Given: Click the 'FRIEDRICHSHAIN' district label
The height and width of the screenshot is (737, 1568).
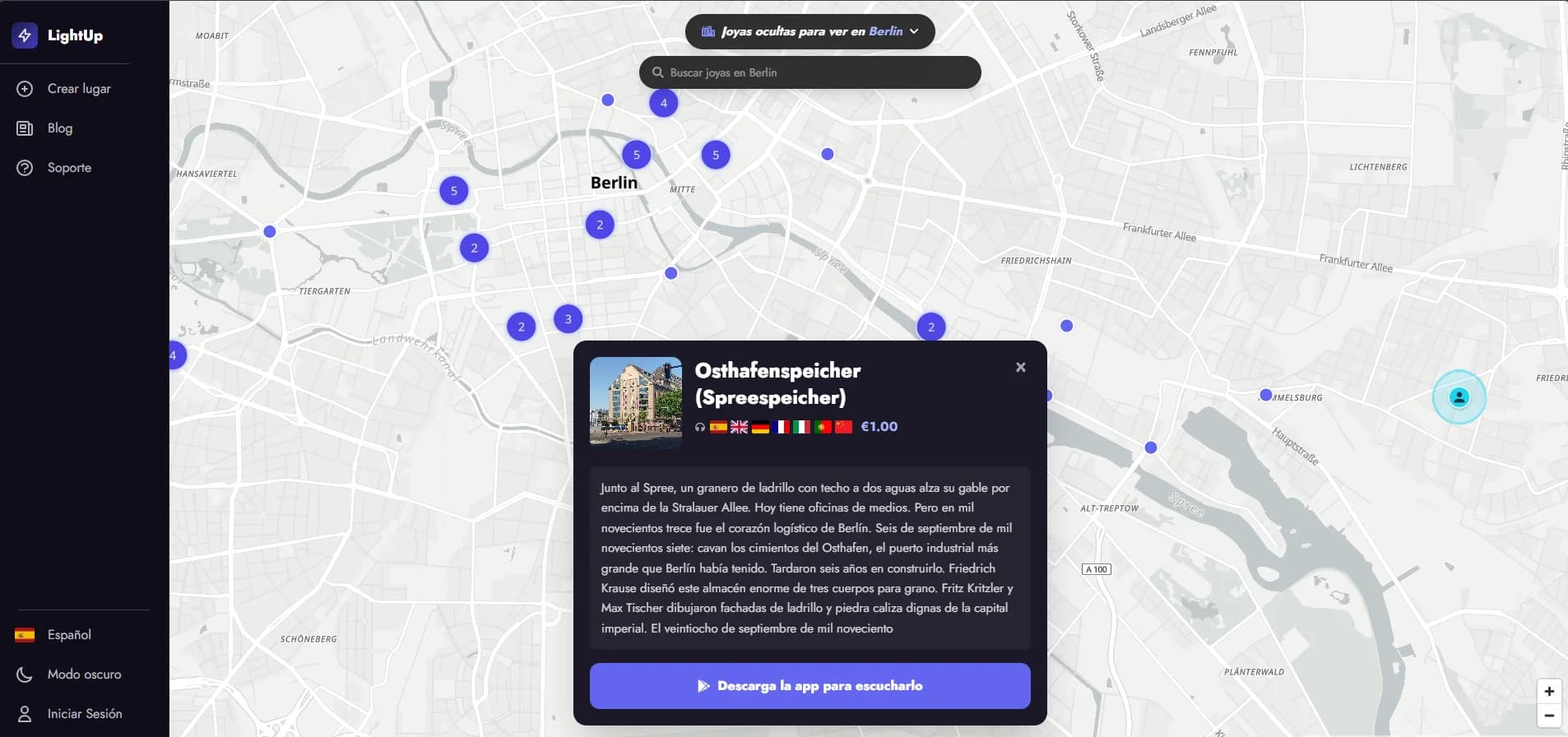Looking at the screenshot, I should coord(1036,261).
